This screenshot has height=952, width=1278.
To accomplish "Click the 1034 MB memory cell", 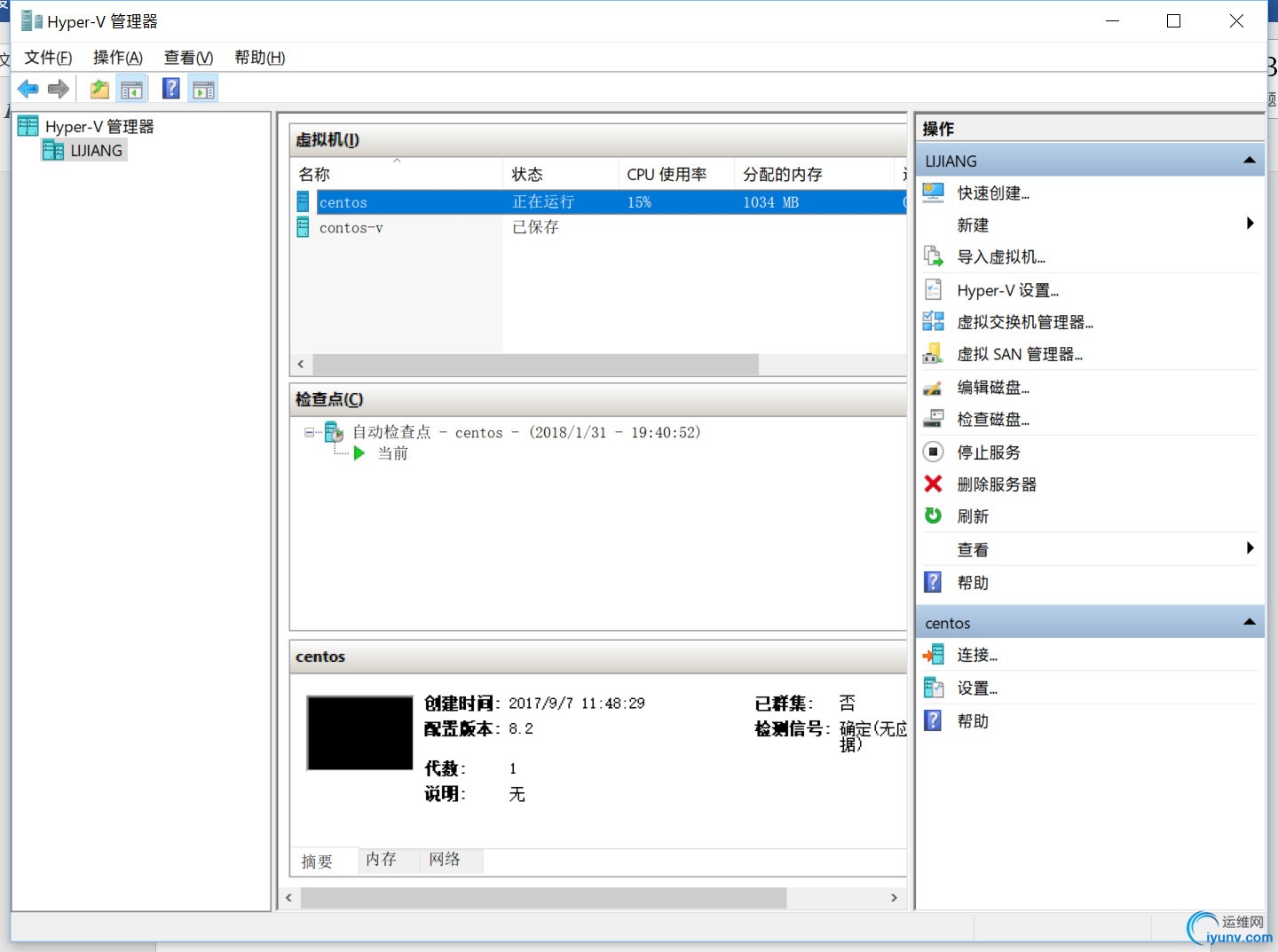I will pos(771,202).
